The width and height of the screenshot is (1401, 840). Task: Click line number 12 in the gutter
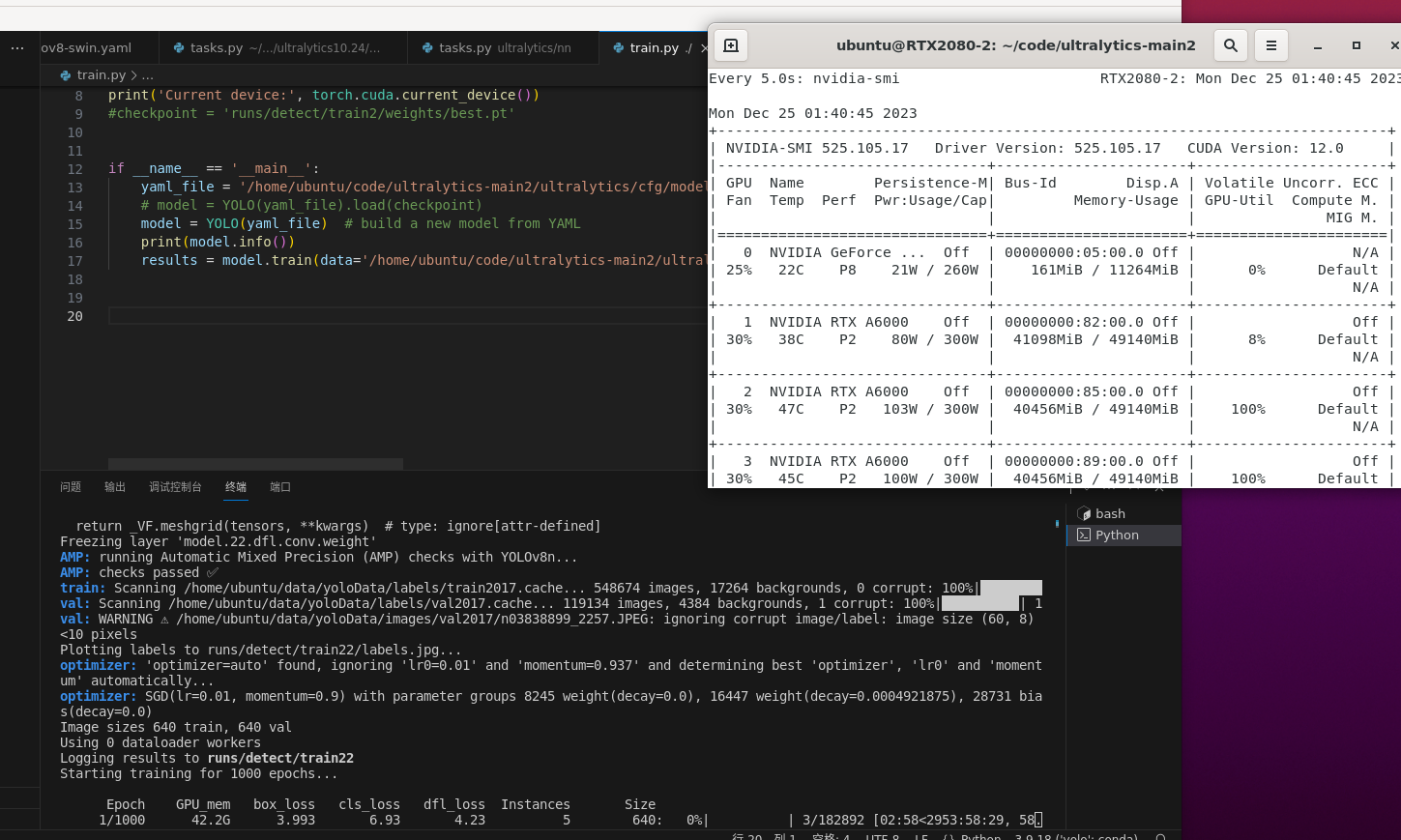(74, 169)
